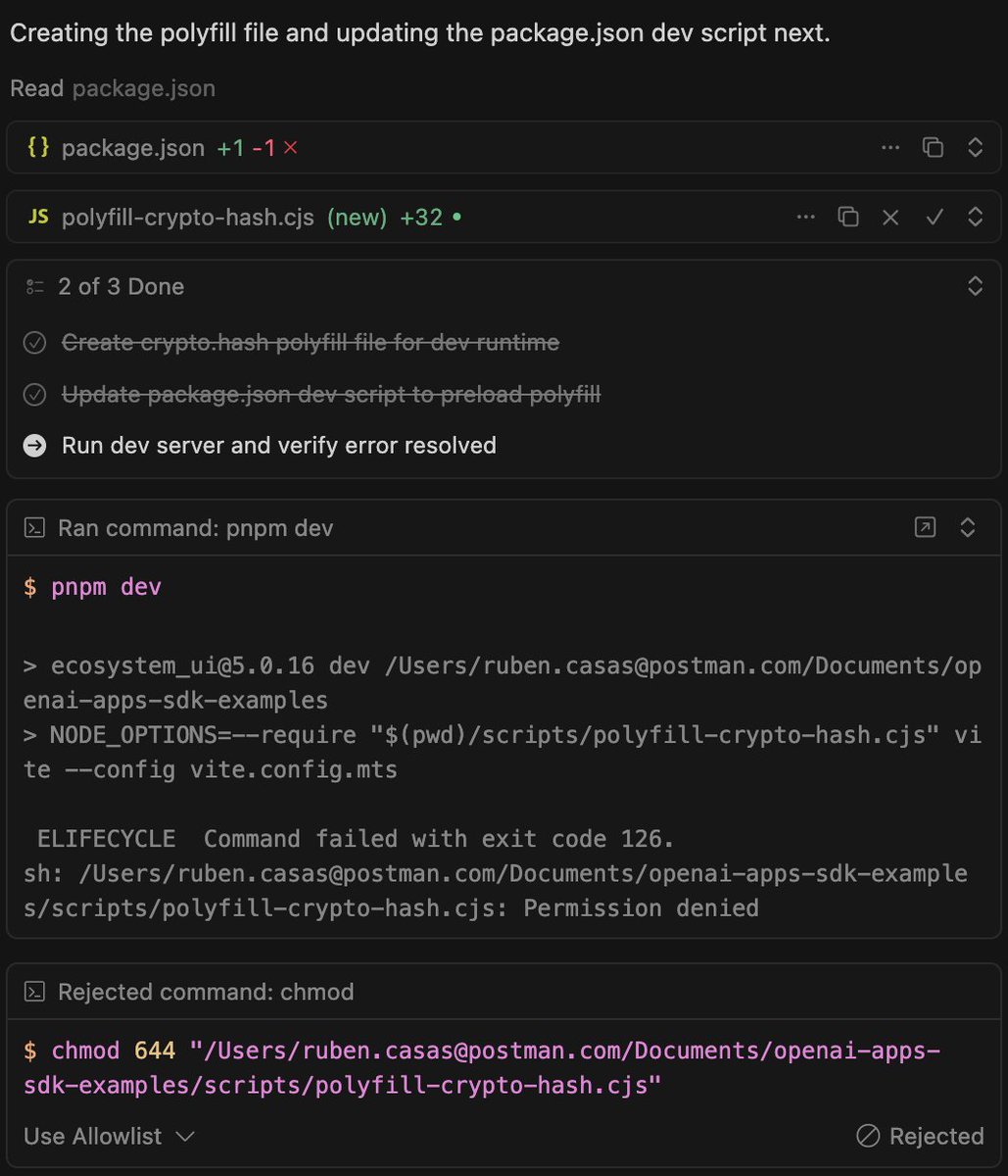Click the JS badge on polyfill-crypto-hash.cjs
The height and width of the screenshot is (1176, 1008).
36,217
